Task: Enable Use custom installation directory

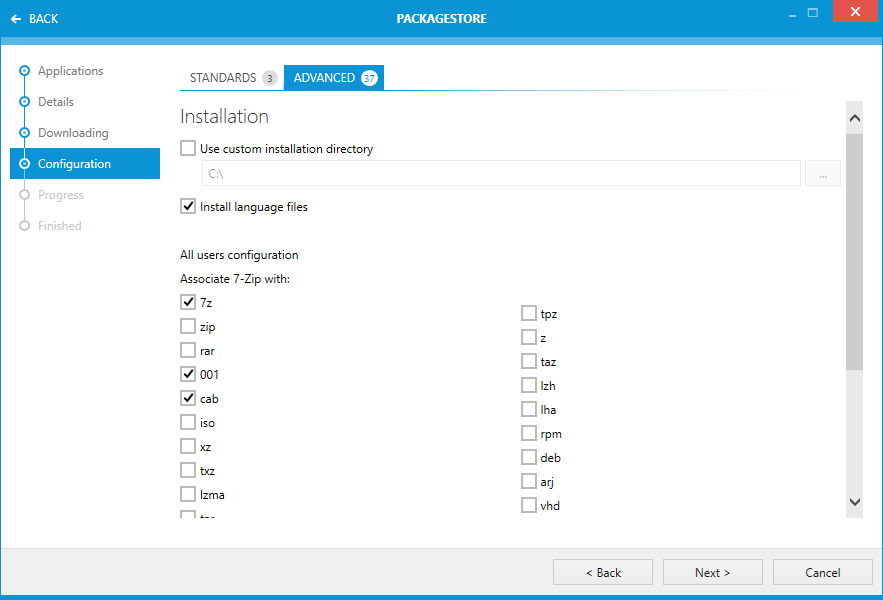Action: tap(188, 148)
